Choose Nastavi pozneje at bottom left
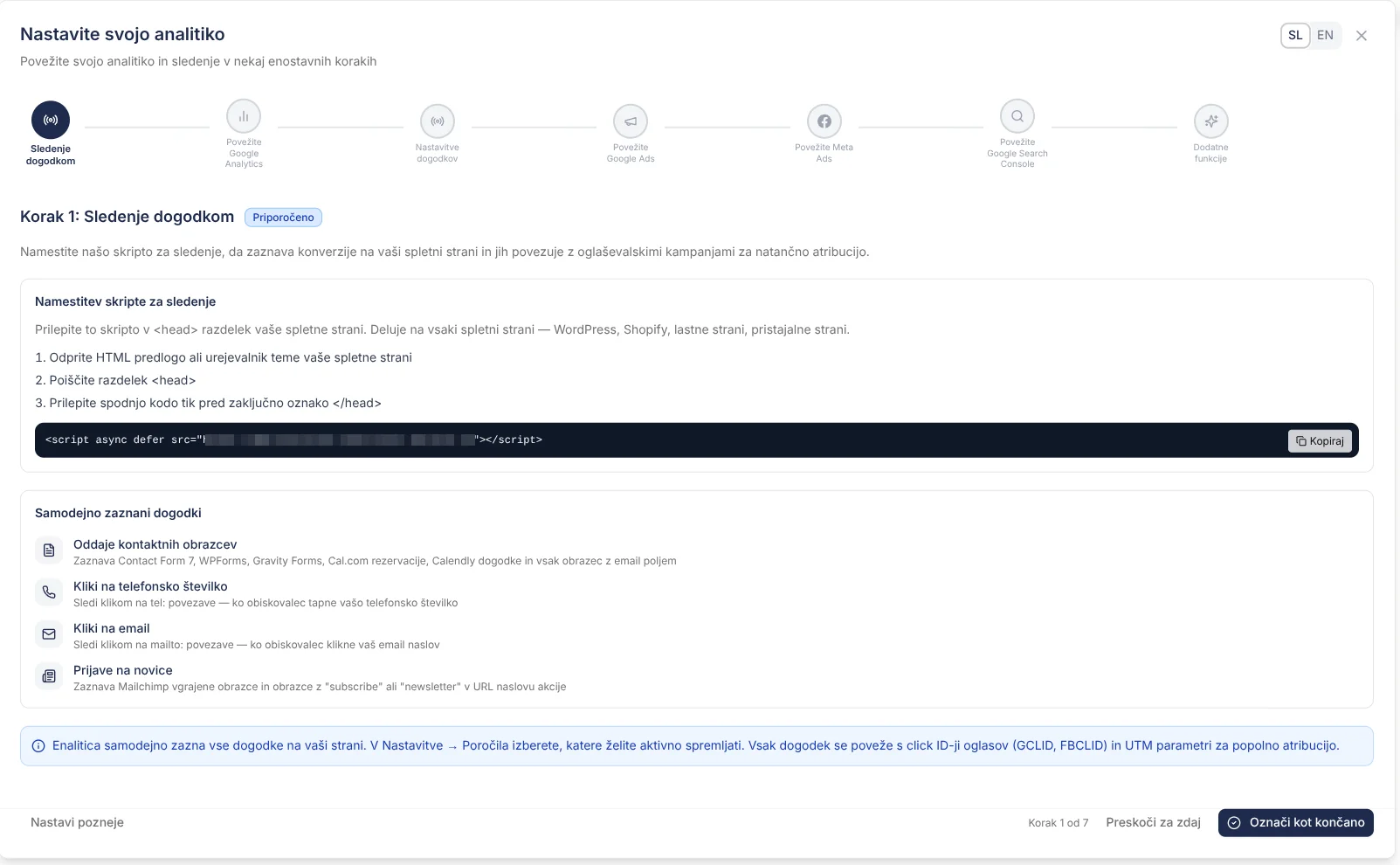This screenshot has width=1400, height=865. (x=77, y=823)
